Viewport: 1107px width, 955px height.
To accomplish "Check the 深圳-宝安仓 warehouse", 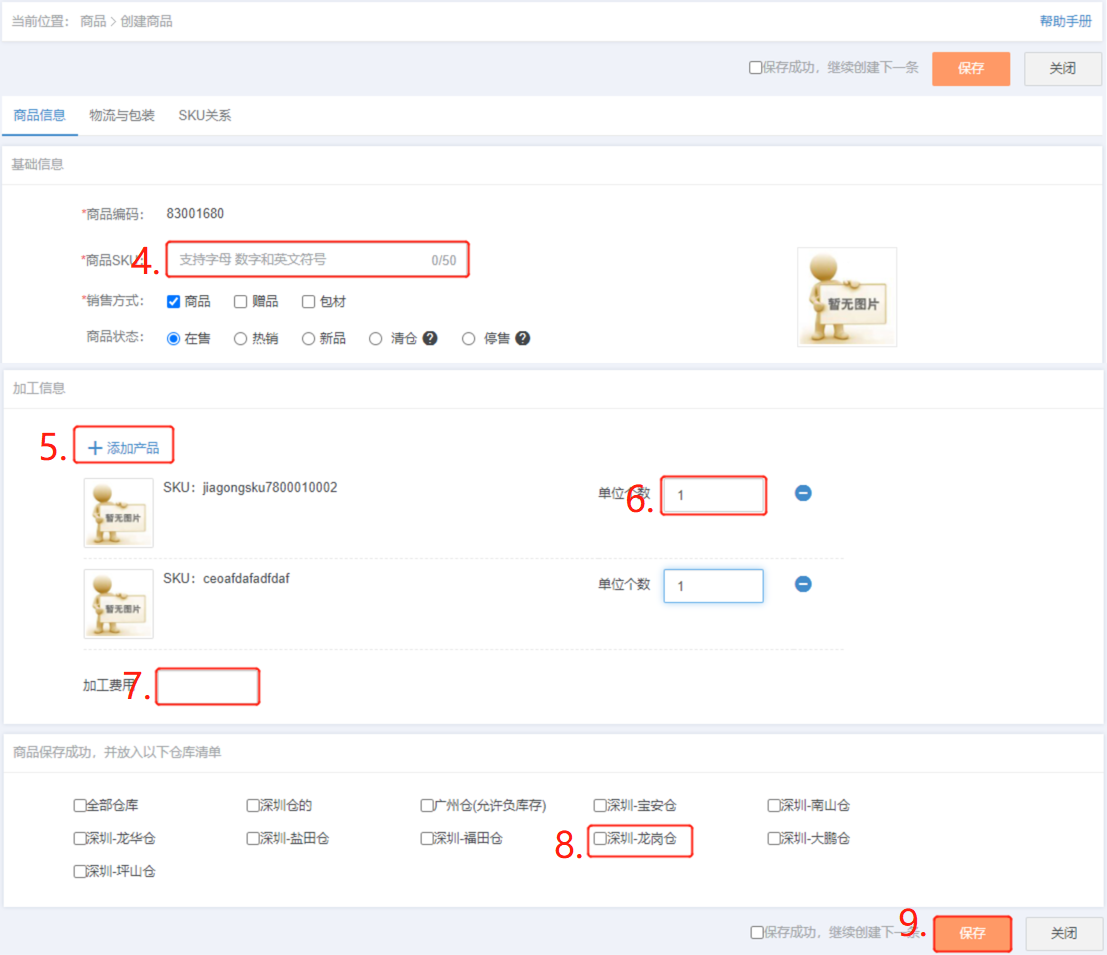I will pyautogui.click(x=599, y=805).
